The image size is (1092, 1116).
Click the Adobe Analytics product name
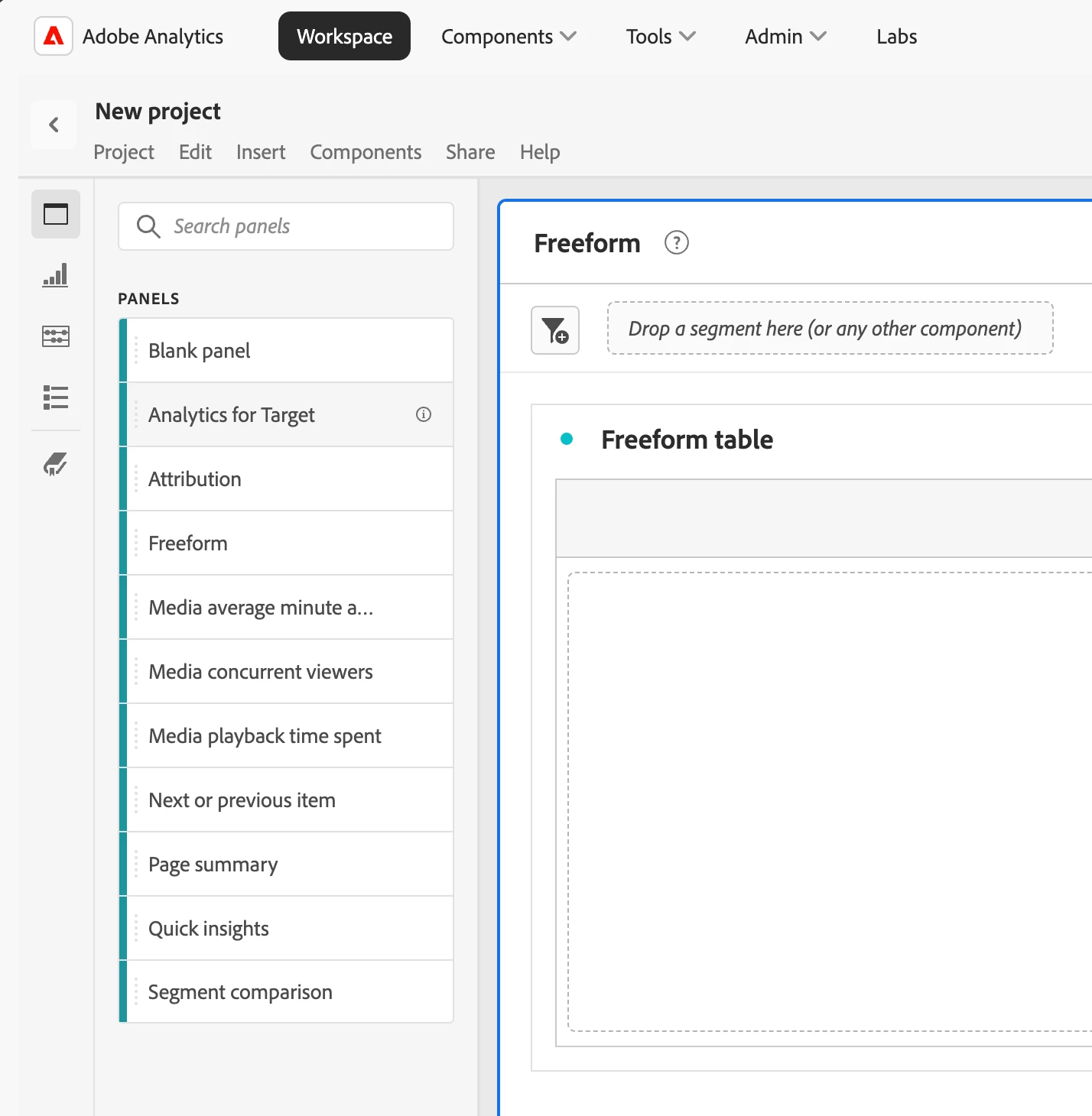[x=153, y=37]
